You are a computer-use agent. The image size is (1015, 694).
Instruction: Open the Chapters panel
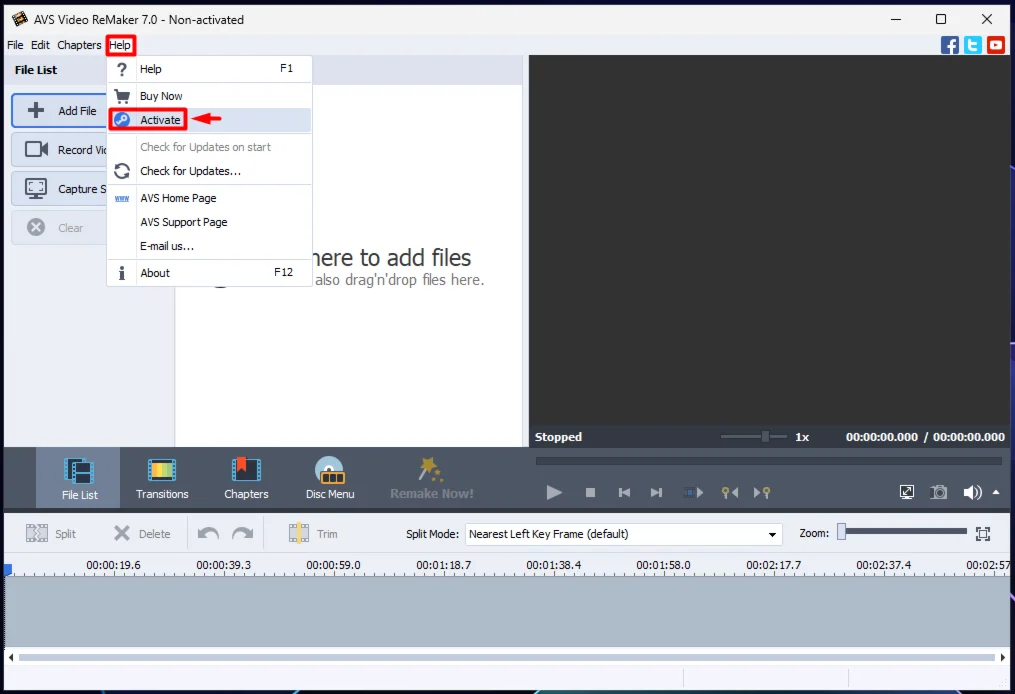(x=246, y=478)
